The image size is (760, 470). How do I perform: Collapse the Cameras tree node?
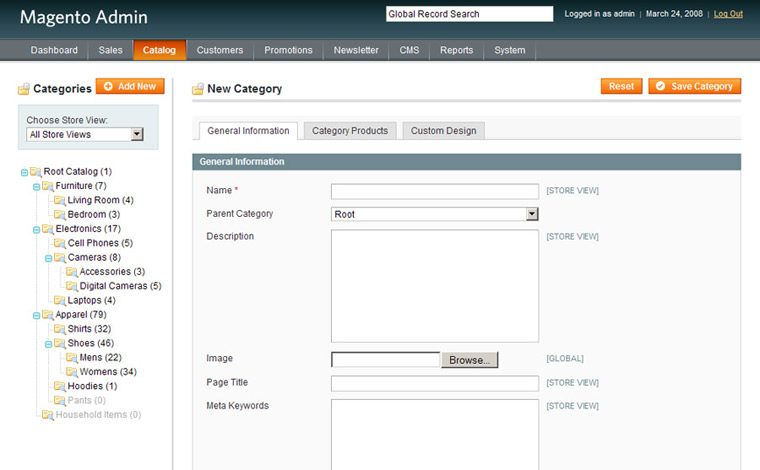pyautogui.click(x=48, y=258)
